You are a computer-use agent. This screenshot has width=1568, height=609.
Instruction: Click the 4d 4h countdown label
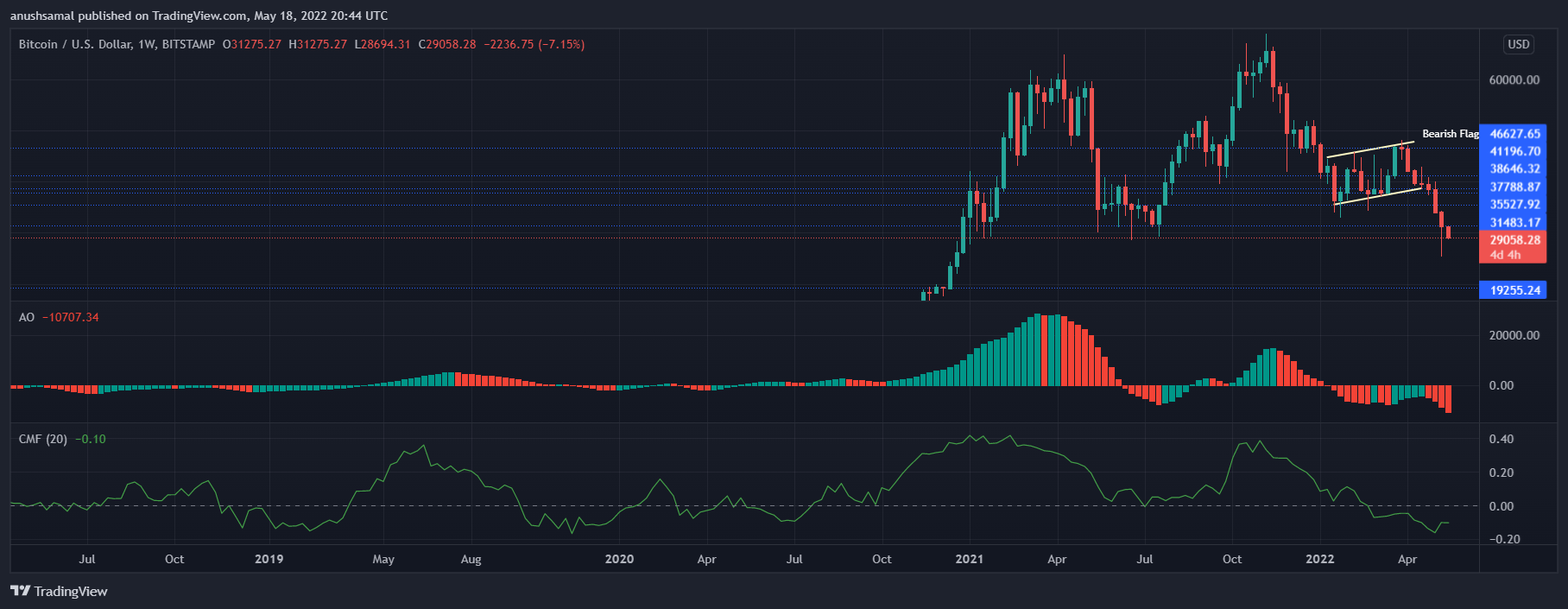pos(1506,255)
